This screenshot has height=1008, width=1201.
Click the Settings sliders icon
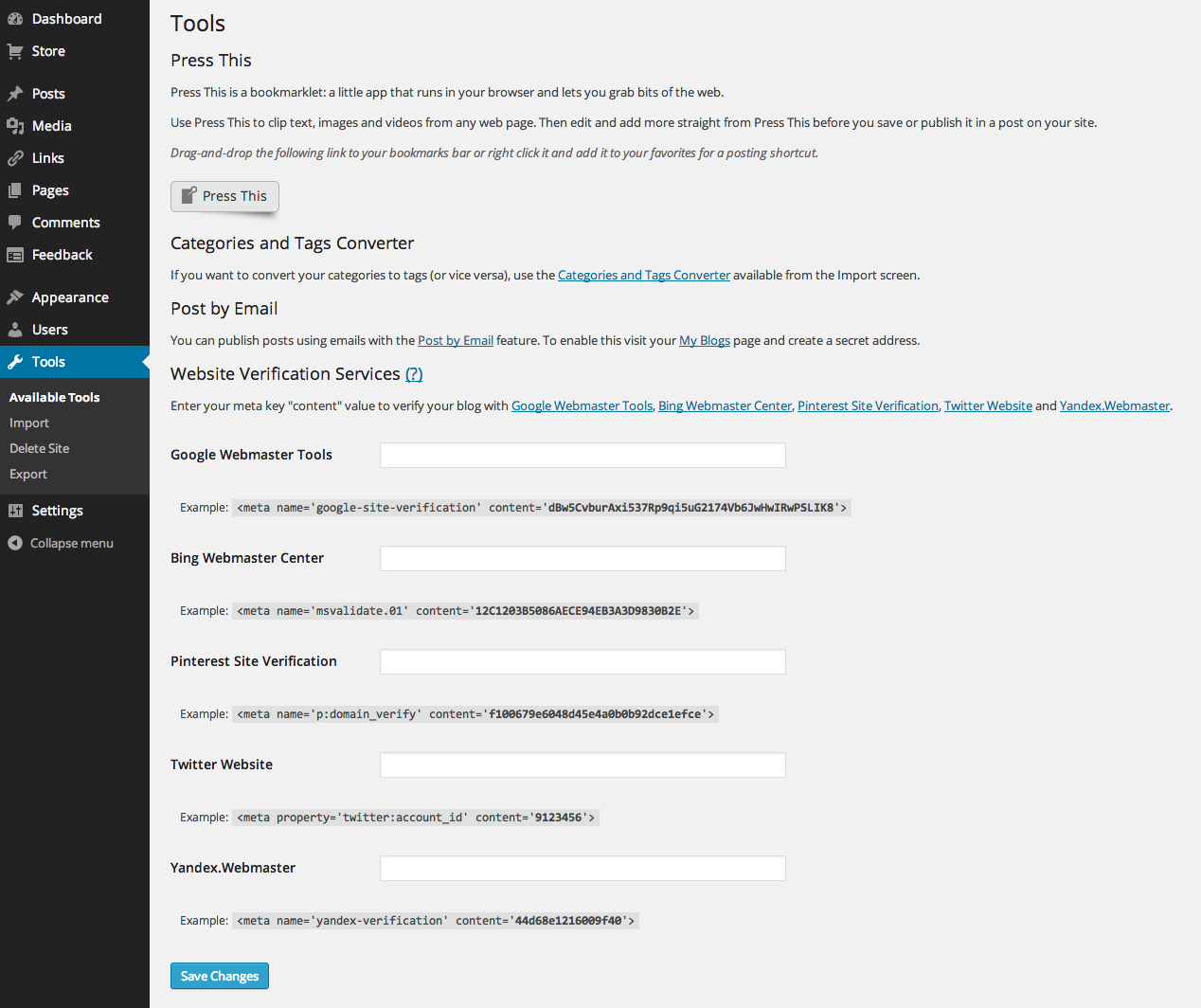click(x=15, y=511)
